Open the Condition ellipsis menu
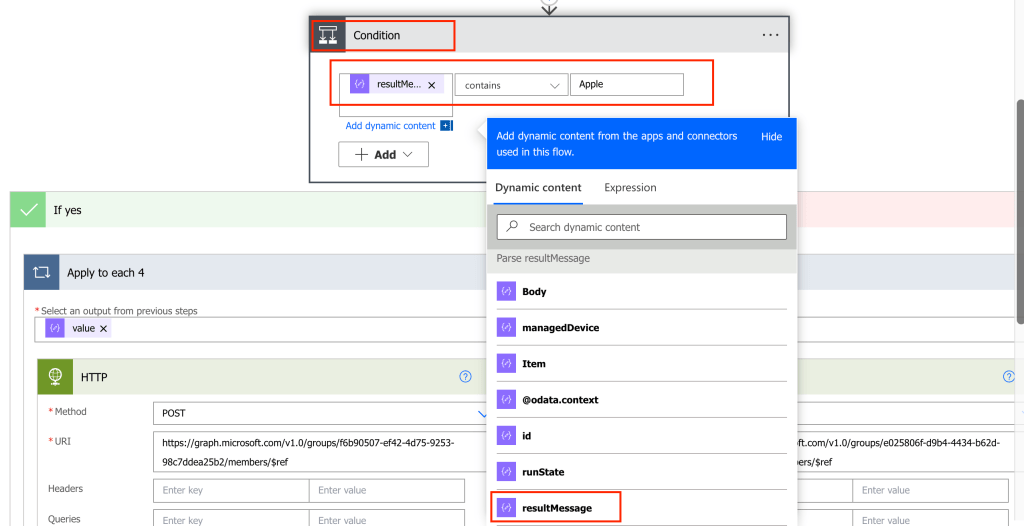This screenshot has height=526, width=1024. point(769,35)
